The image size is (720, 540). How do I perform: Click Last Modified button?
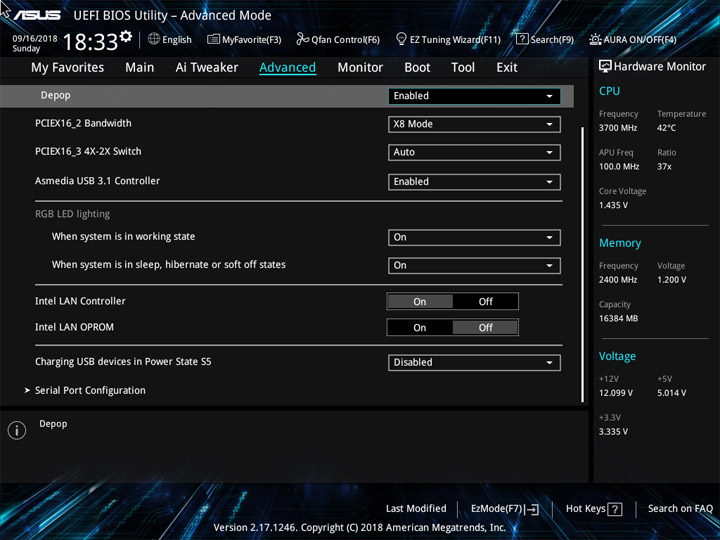pos(416,509)
